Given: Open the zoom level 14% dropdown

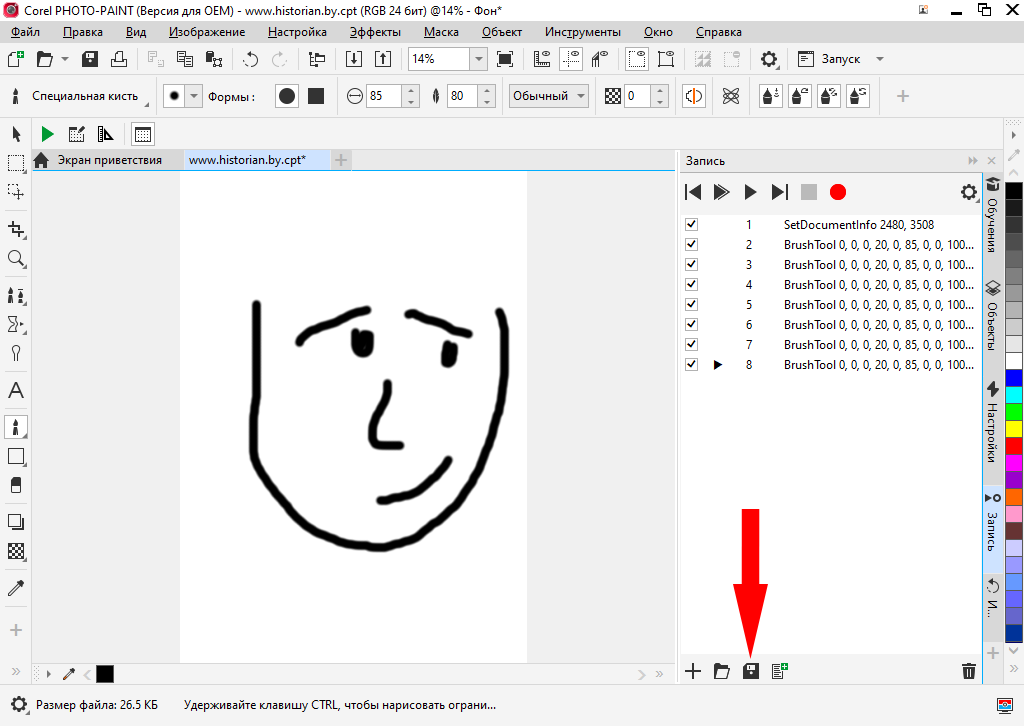Looking at the screenshot, I should point(479,59).
